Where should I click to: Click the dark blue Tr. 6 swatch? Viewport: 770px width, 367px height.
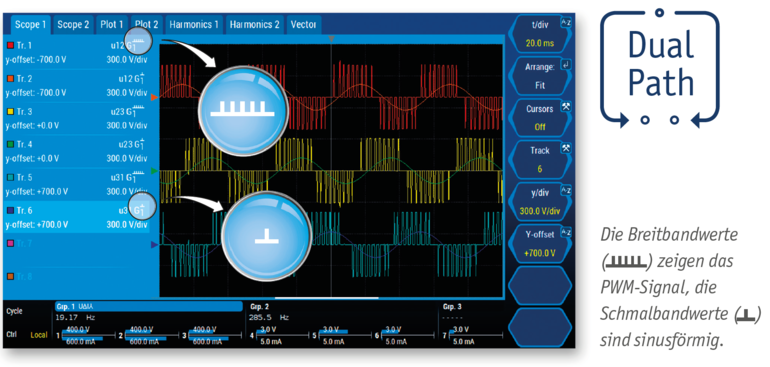(10, 210)
